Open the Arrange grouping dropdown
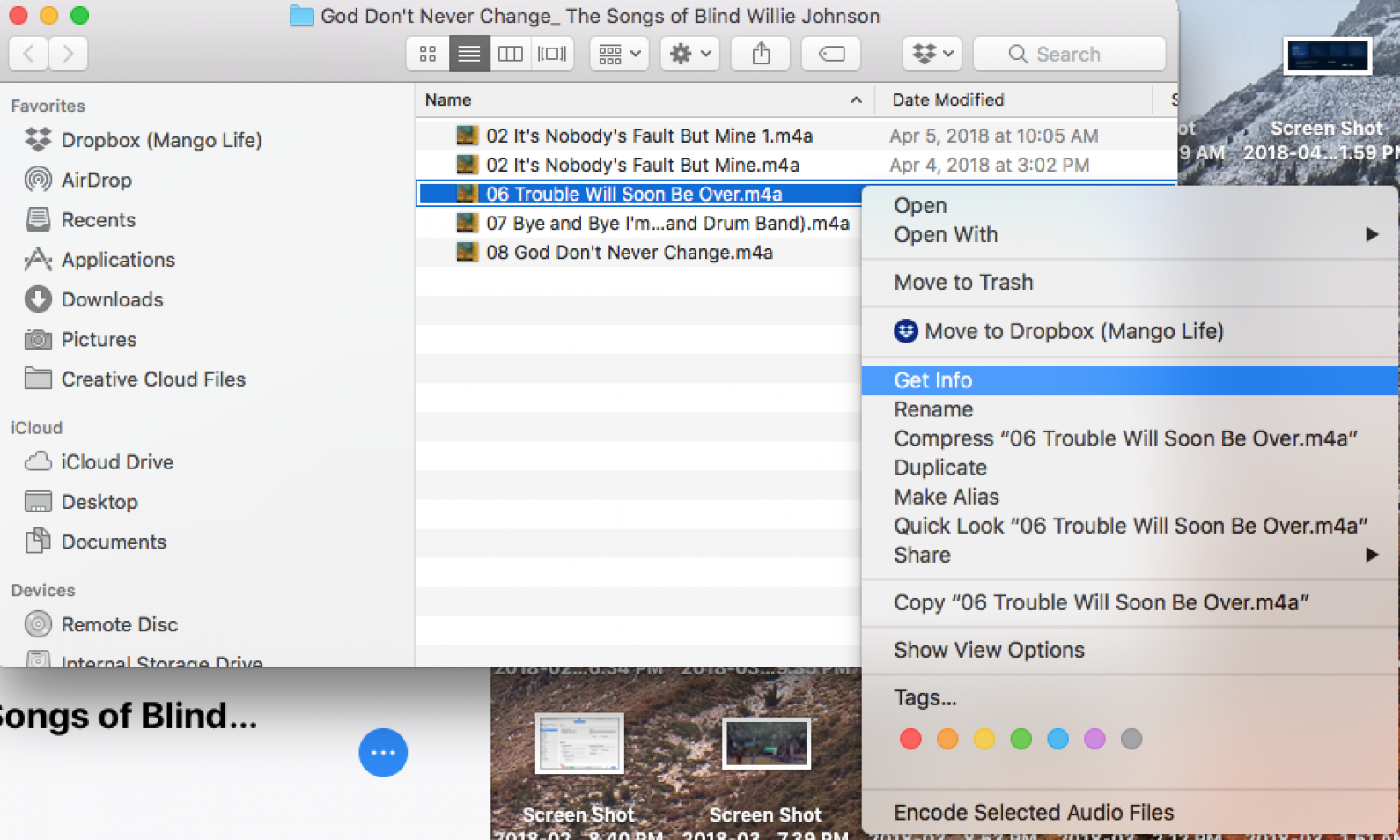Viewport: 1400px width, 840px height. [619, 54]
